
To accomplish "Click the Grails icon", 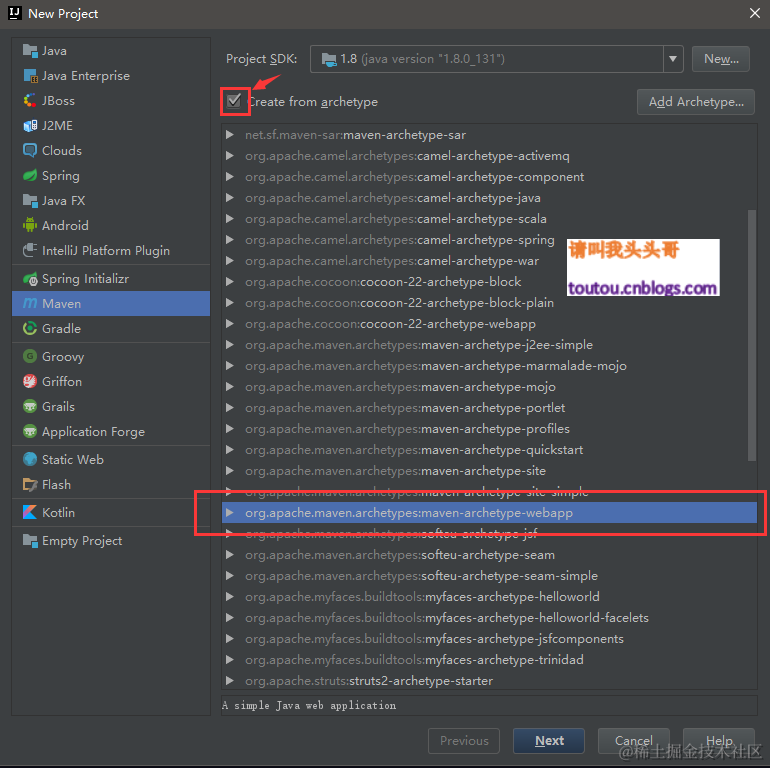I will (x=30, y=407).
